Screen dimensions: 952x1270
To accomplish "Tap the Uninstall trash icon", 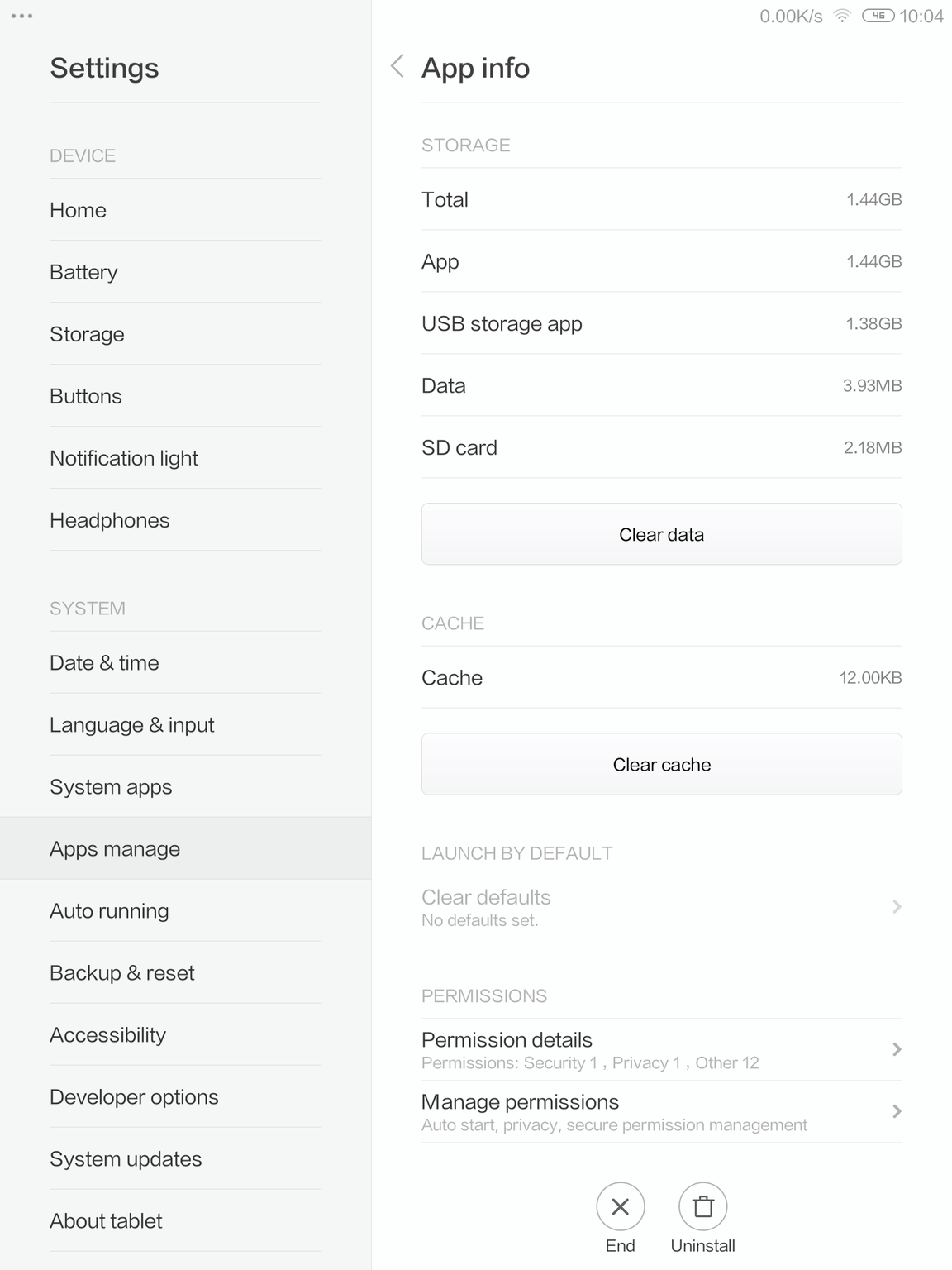I will pyautogui.click(x=702, y=1206).
